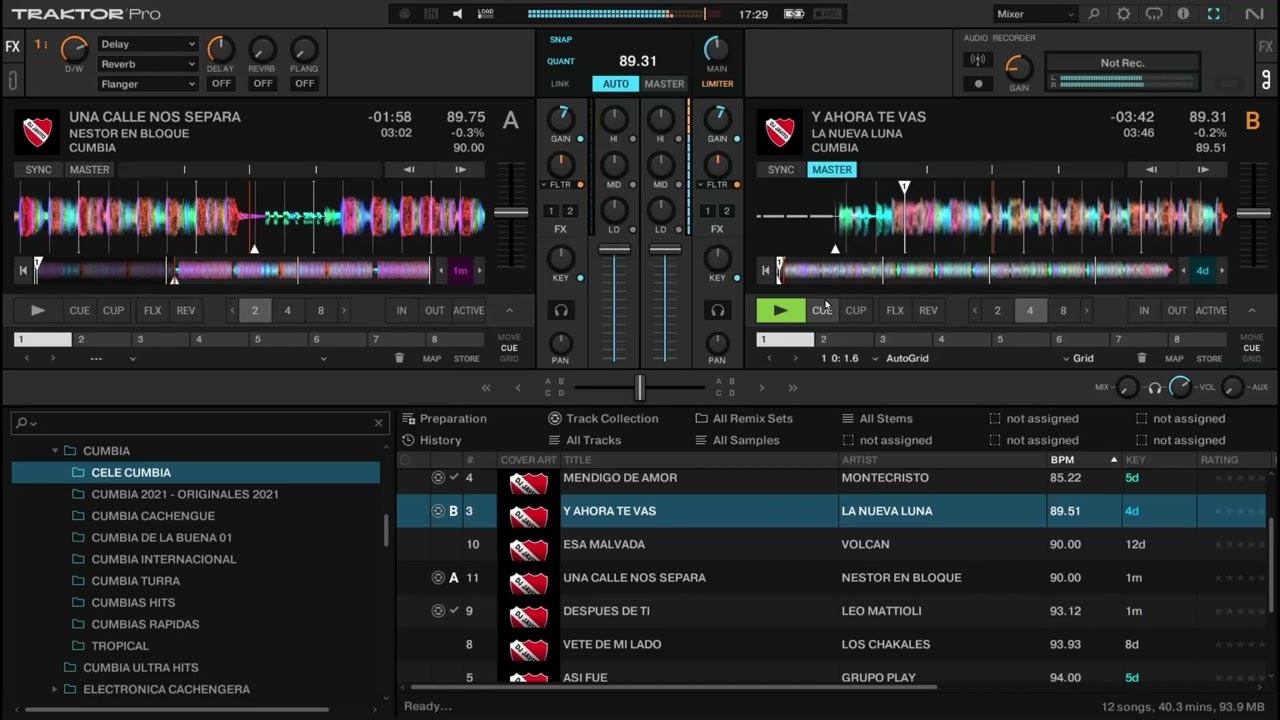Click the search magnifier icon in header

click(x=1093, y=14)
